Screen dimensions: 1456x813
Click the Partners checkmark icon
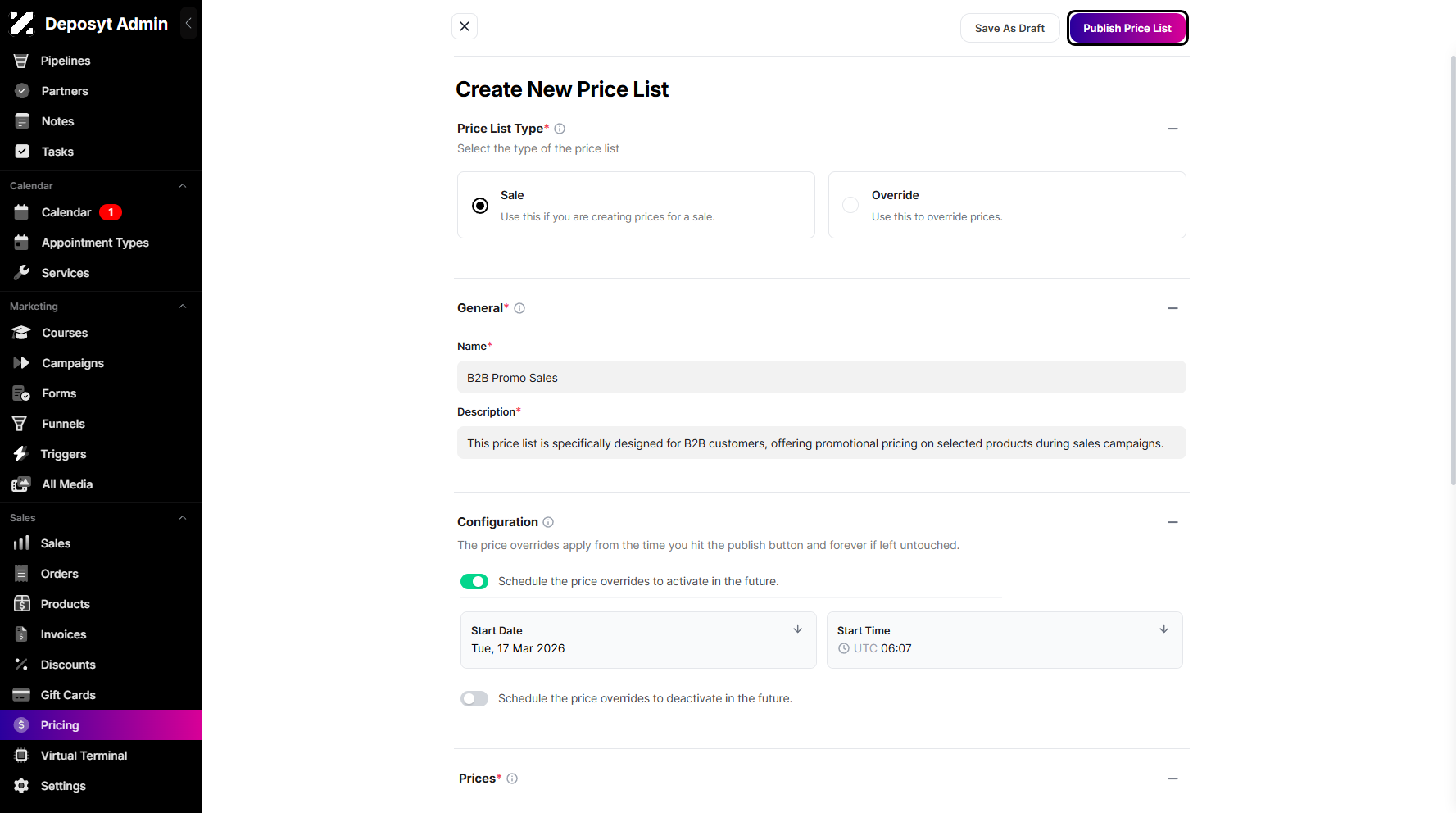(x=22, y=91)
